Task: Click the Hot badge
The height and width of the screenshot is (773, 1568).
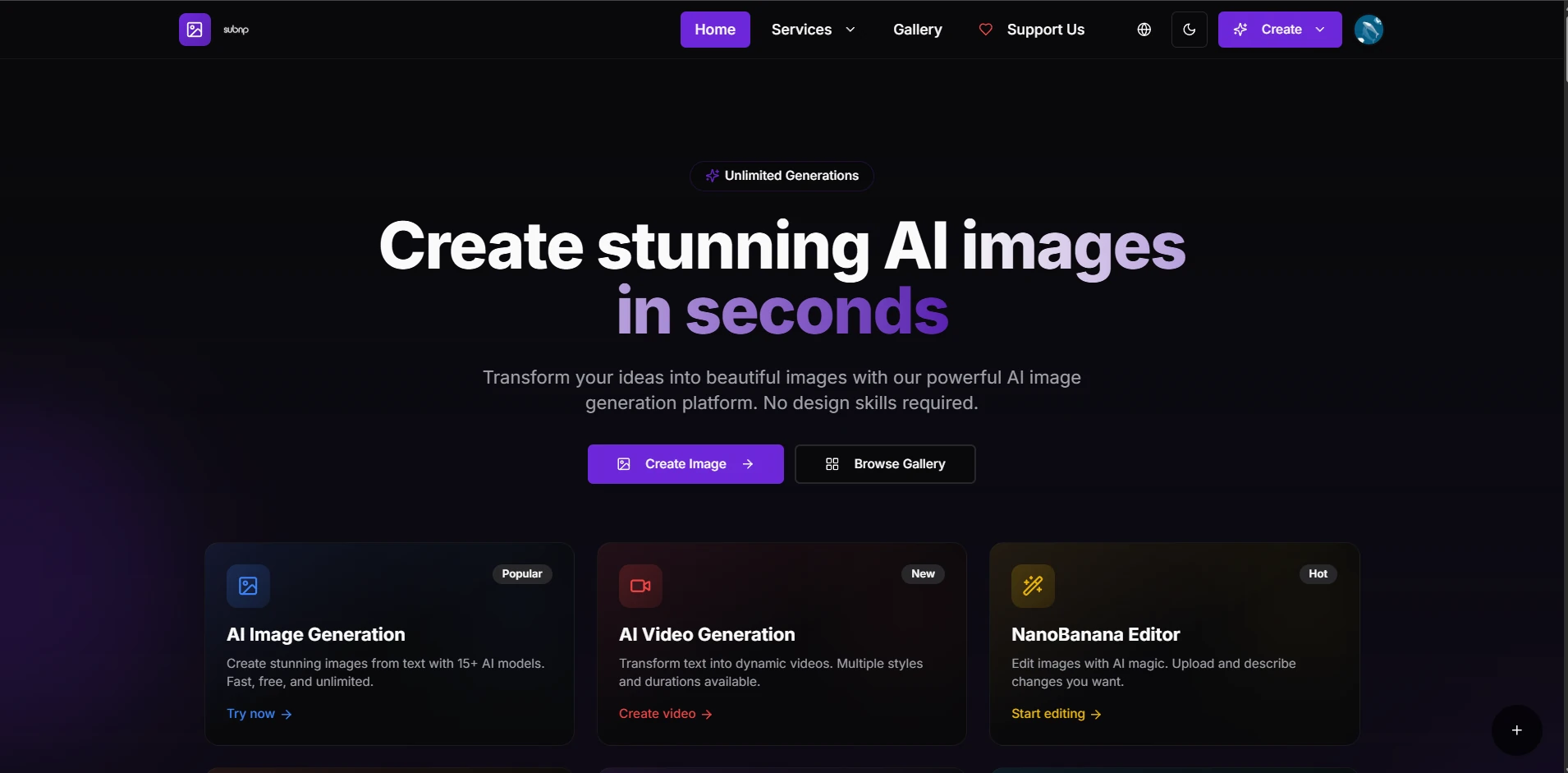Action: (1318, 573)
